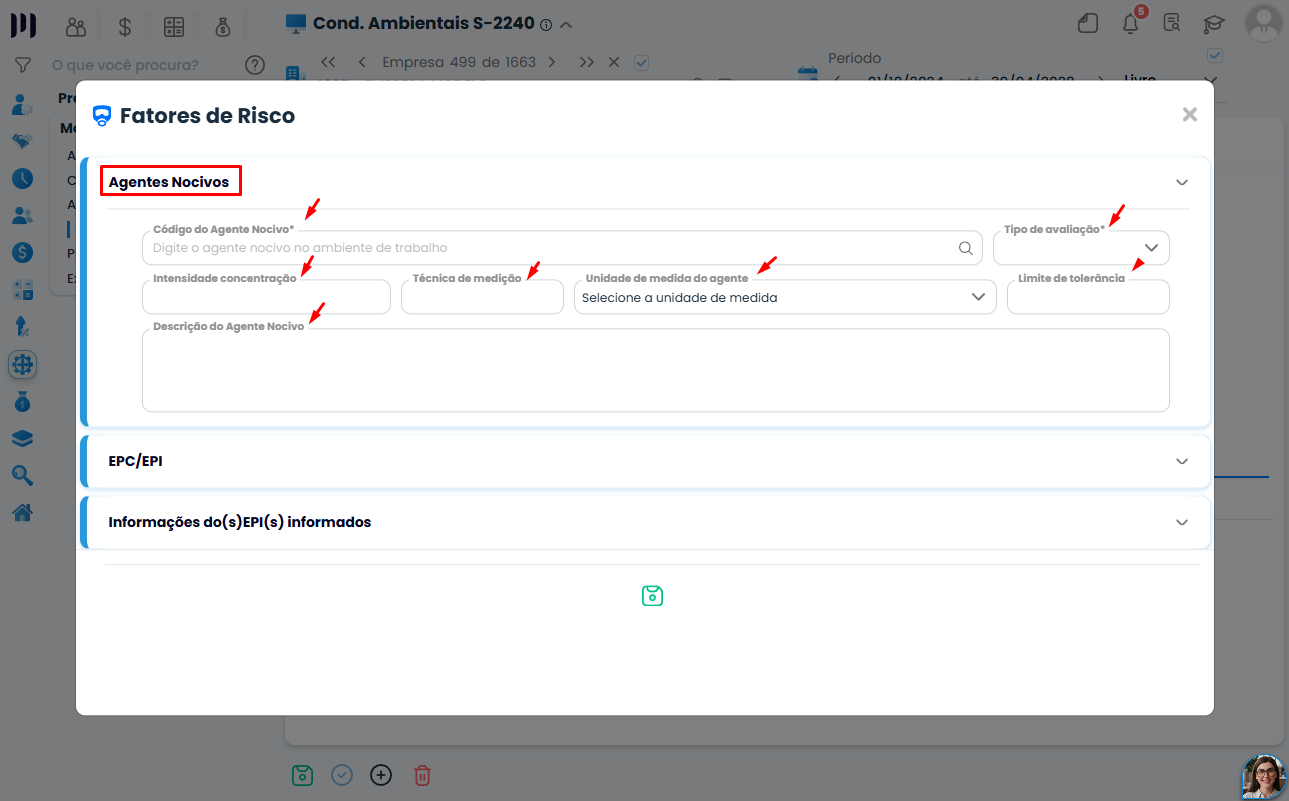Toggle the checkbox next to Empresa navigation

642,62
